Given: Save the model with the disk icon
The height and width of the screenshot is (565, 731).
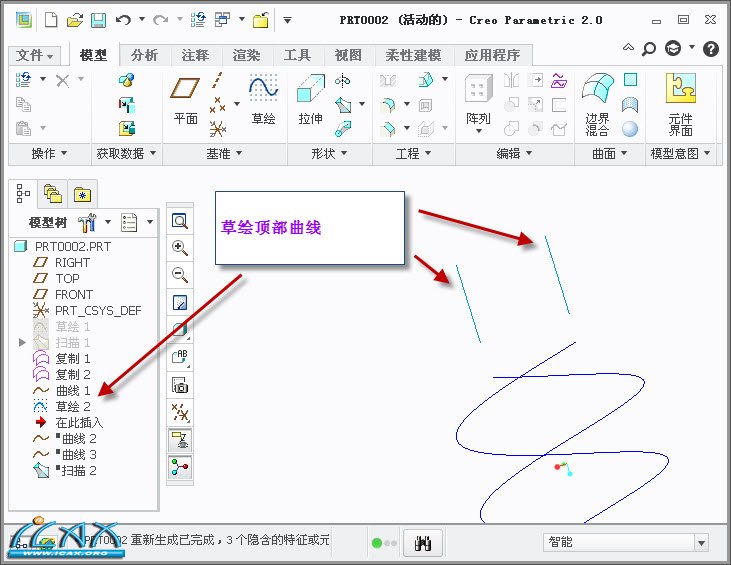Looking at the screenshot, I should 98,20.
